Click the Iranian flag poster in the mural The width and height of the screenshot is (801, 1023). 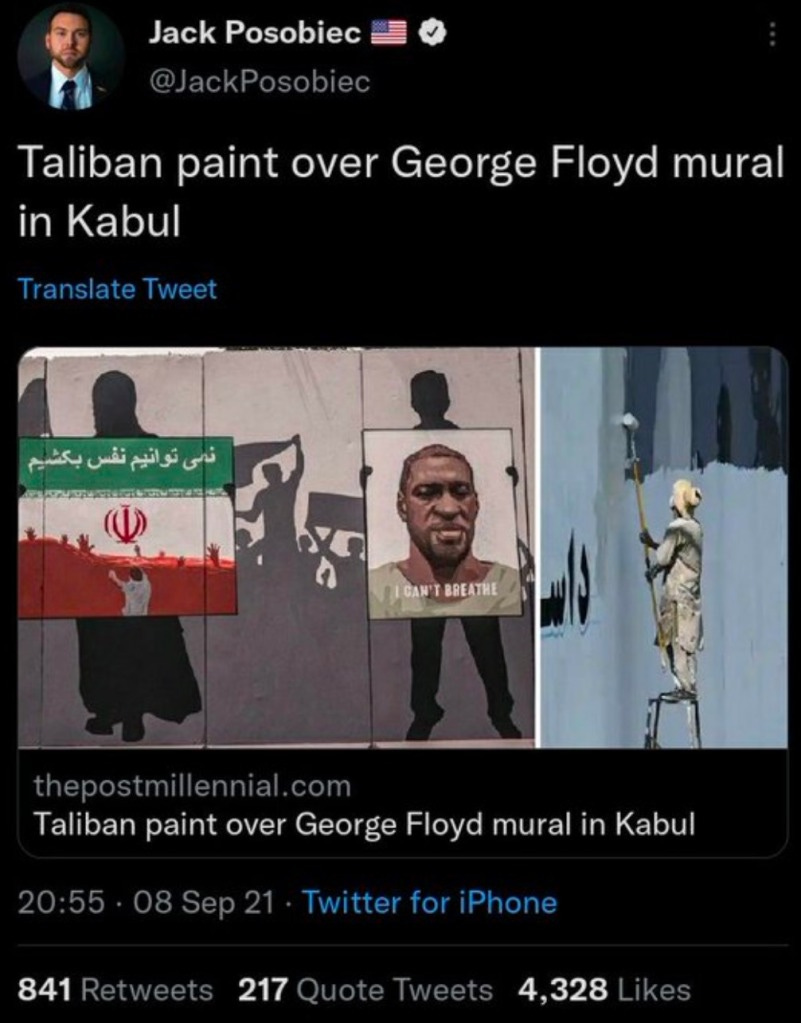127,527
